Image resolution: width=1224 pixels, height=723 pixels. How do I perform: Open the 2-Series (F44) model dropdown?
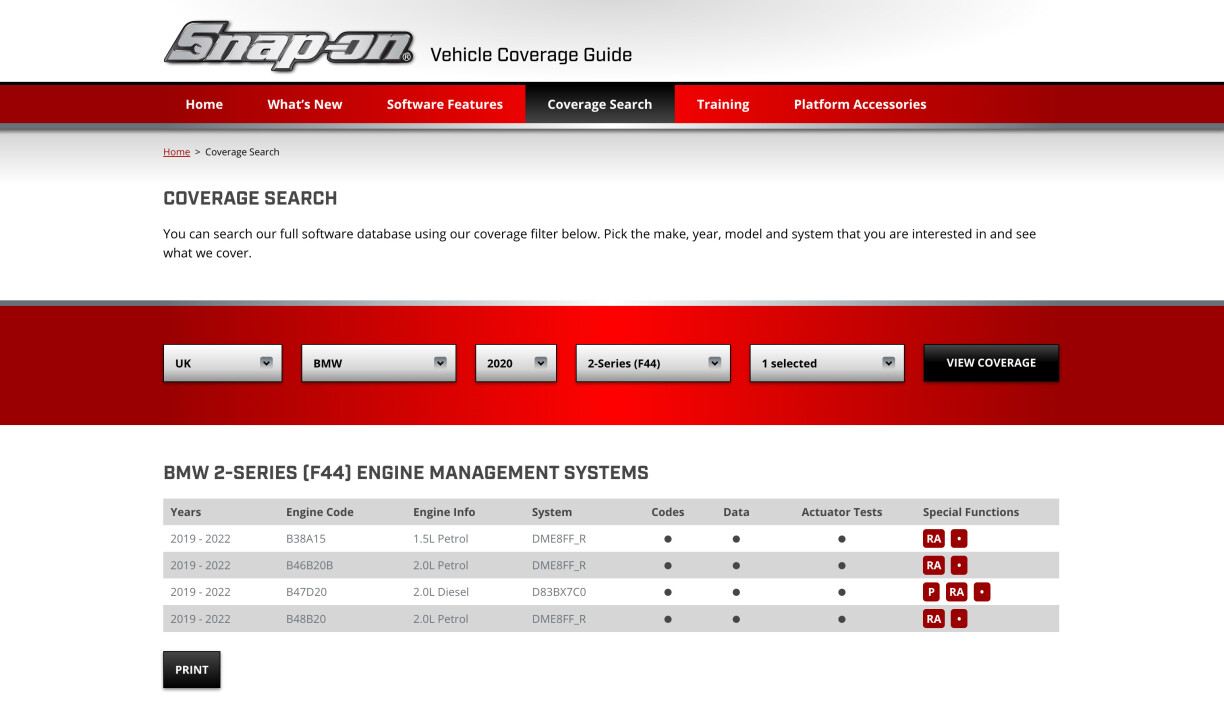click(x=653, y=363)
